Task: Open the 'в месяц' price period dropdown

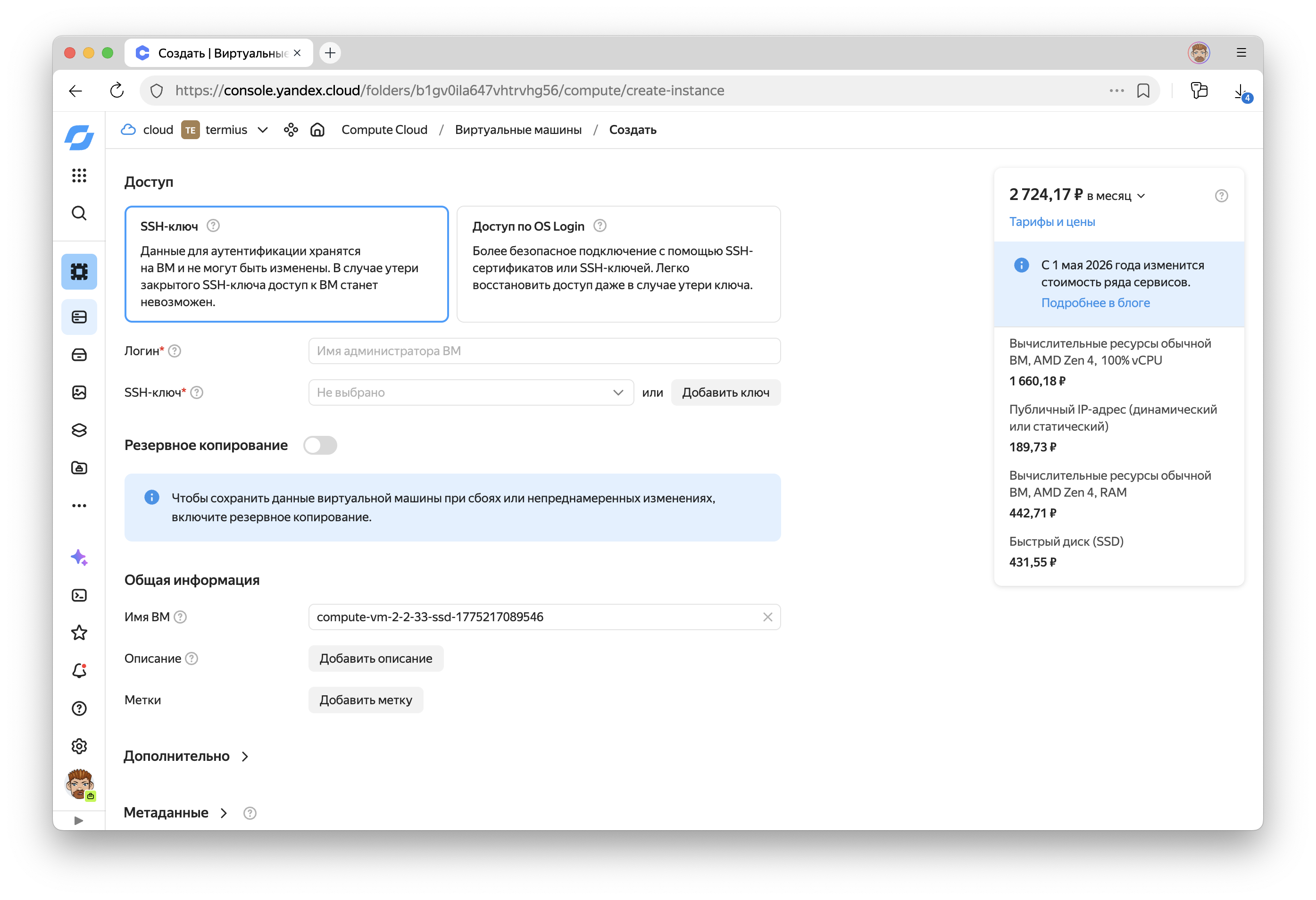Action: click(x=1116, y=196)
